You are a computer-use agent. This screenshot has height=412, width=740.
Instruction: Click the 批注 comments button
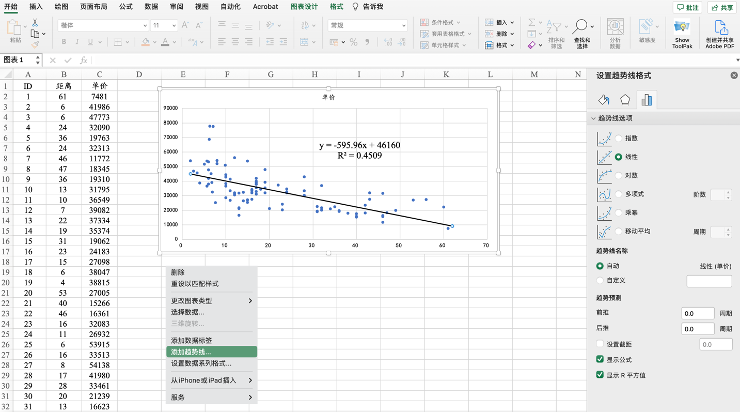tap(686, 6)
